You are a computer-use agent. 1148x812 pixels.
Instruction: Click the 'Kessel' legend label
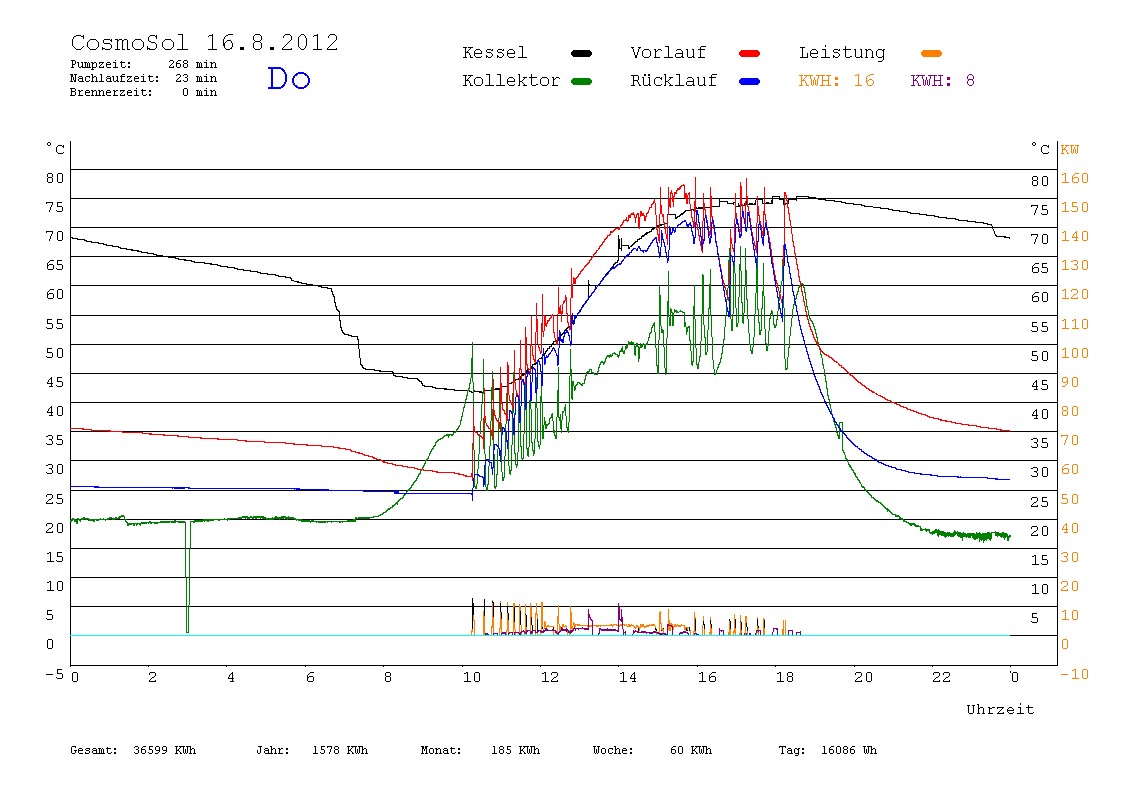[x=494, y=53]
